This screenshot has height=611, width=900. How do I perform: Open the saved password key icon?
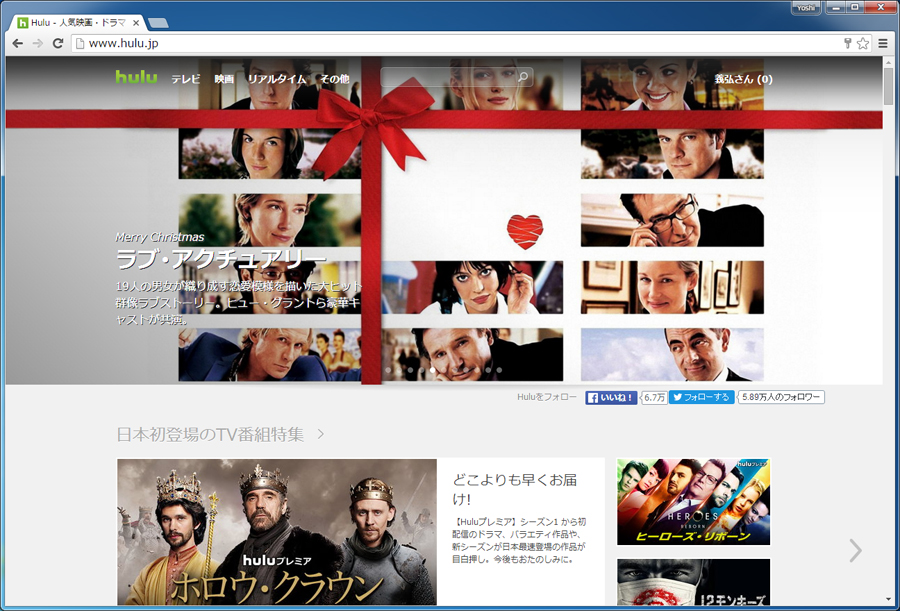pos(847,43)
